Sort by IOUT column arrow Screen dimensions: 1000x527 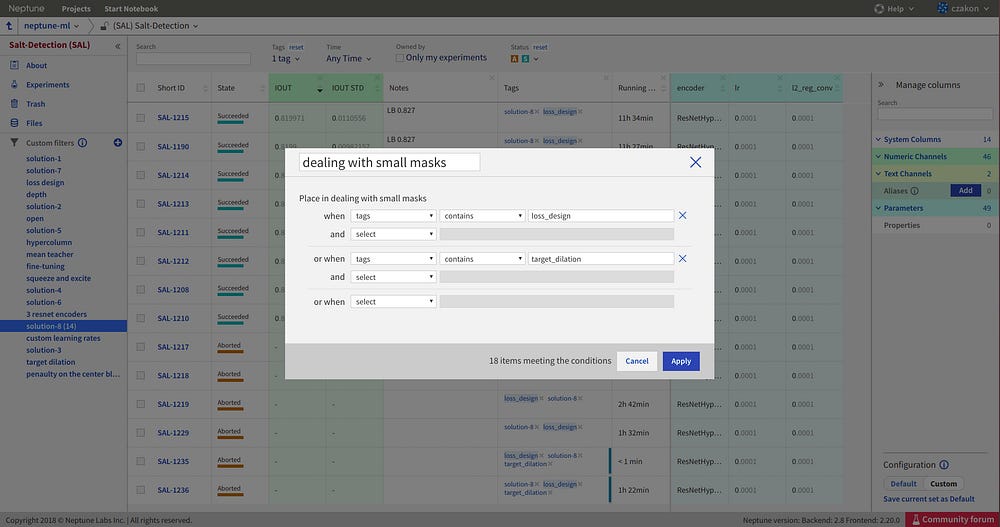point(320,90)
